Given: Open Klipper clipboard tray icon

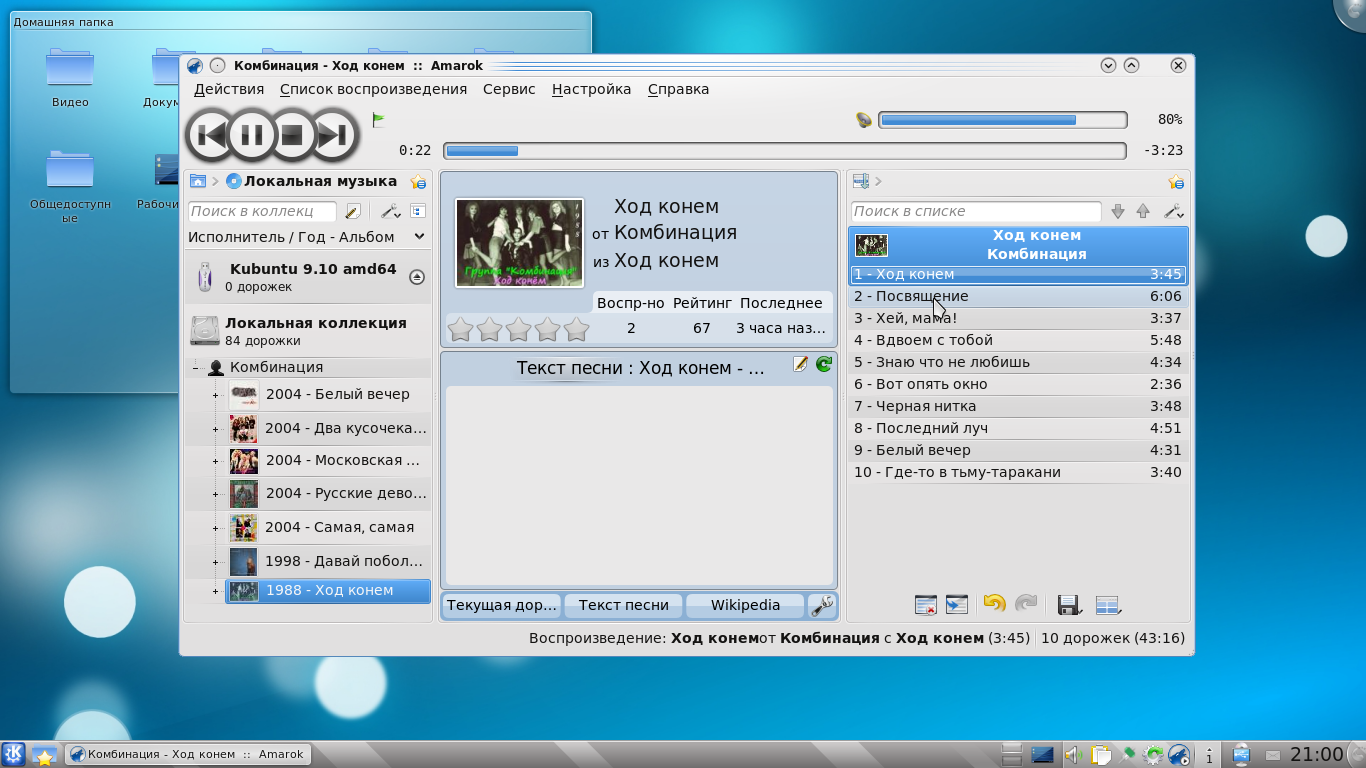Looking at the screenshot, I should (1101, 755).
